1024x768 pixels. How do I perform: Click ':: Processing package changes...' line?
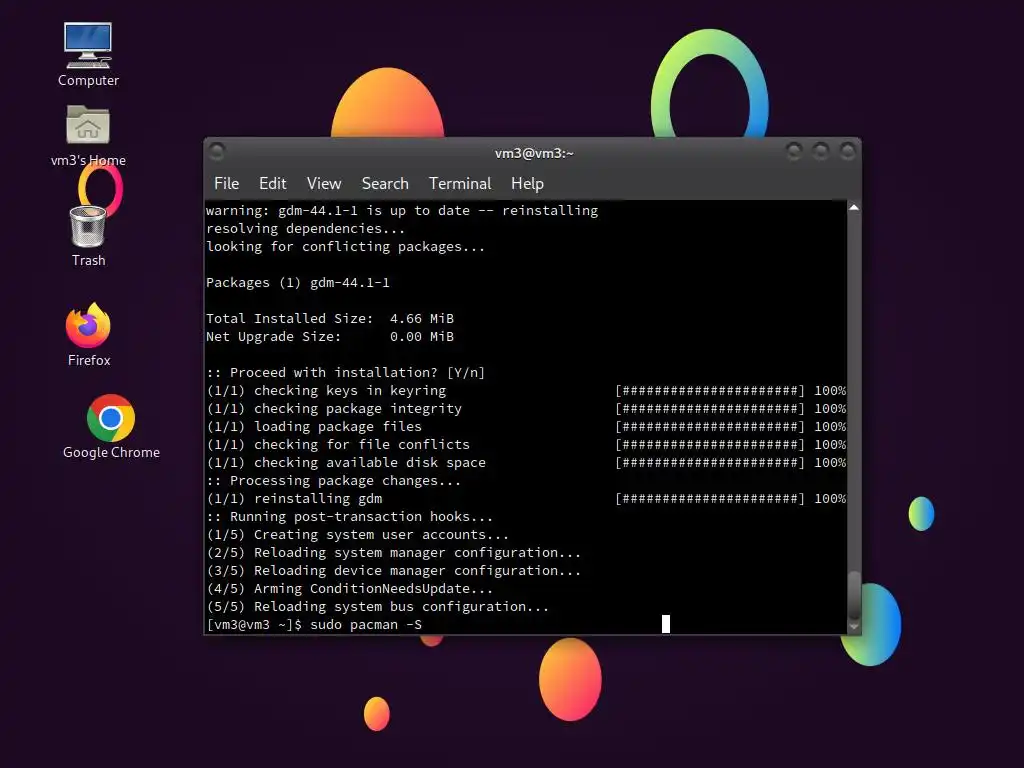pyautogui.click(x=333, y=481)
